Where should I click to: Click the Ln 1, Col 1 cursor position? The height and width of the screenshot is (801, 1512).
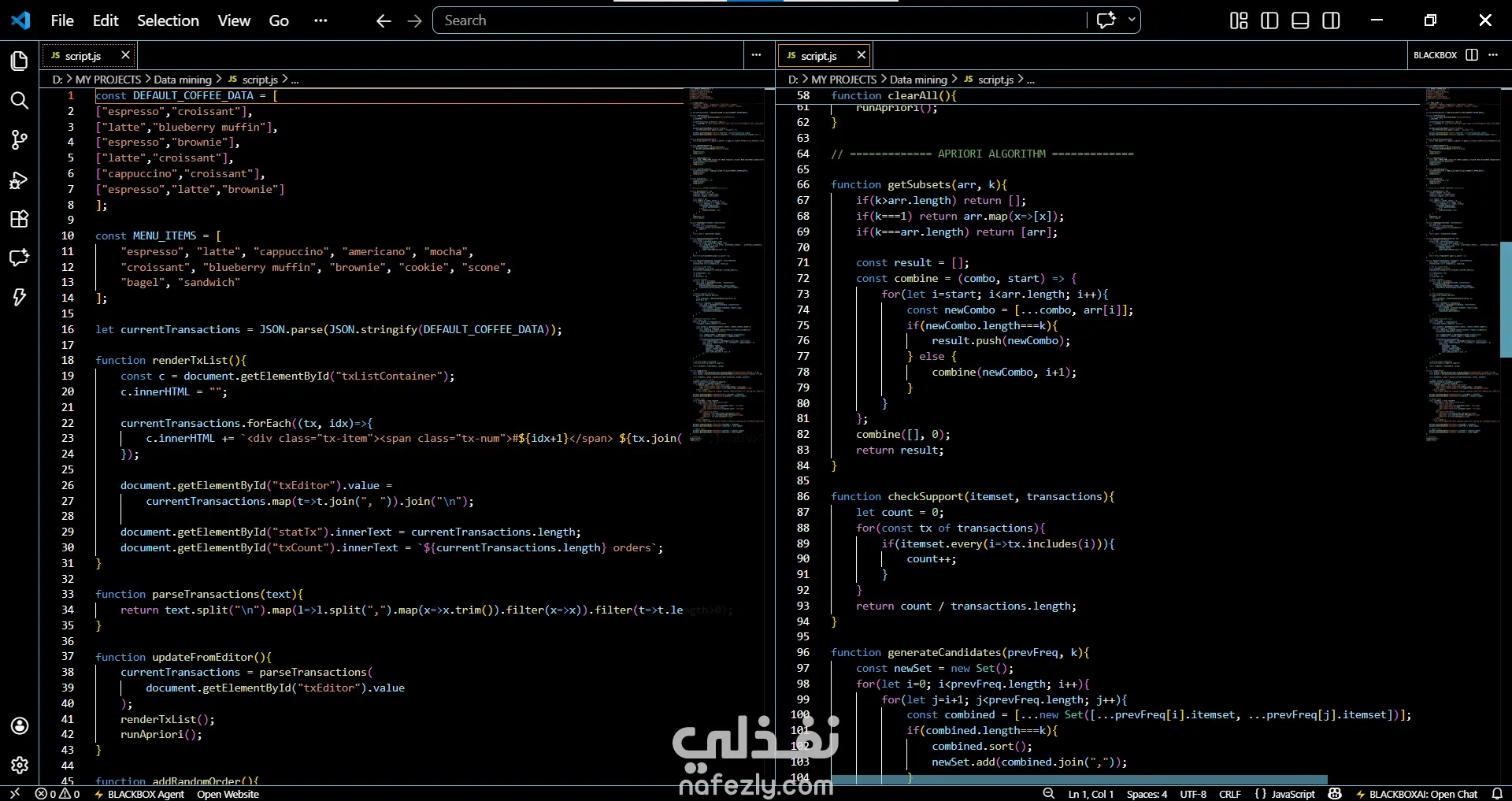pyautogui.click(x=1091, y=793)
